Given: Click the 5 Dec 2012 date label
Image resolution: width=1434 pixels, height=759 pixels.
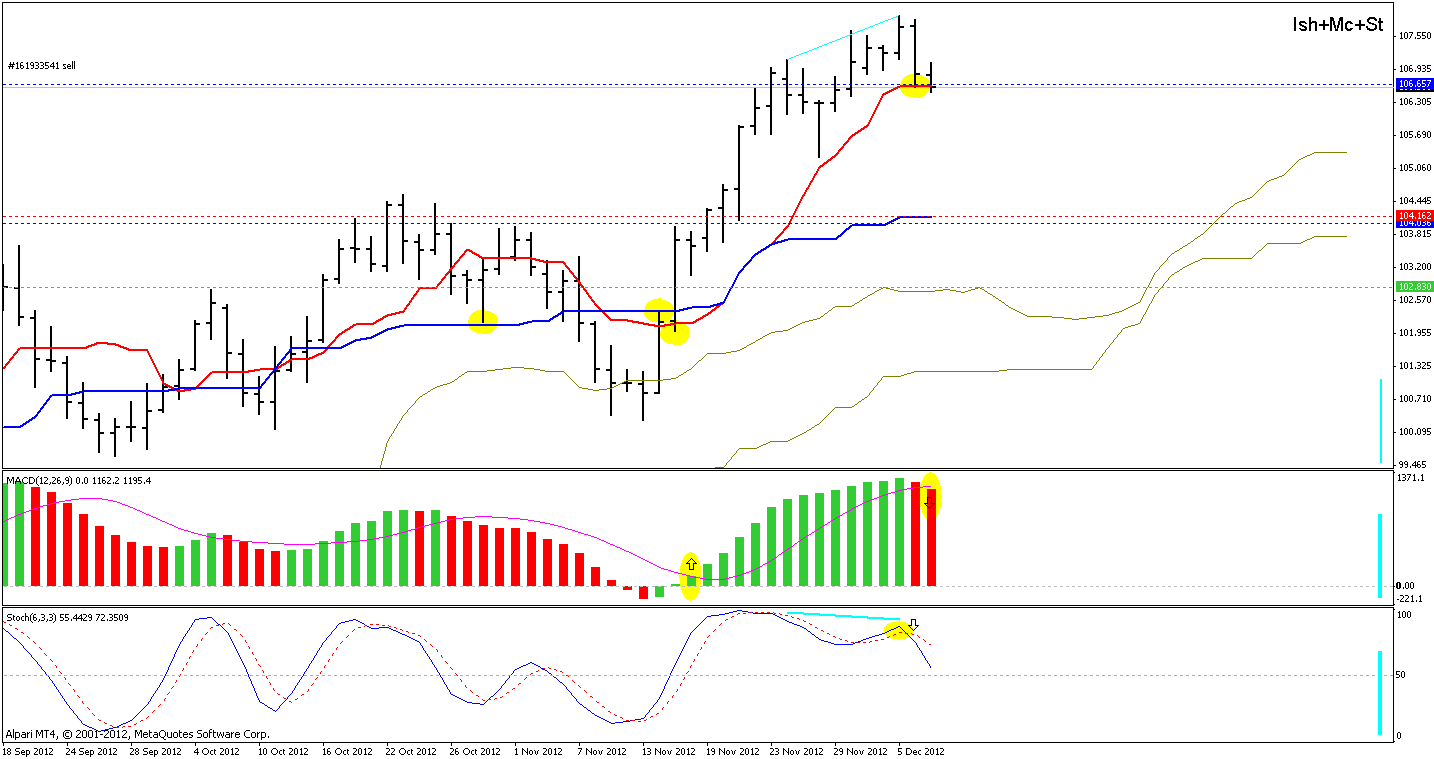Looking at the screenshot, I should (920, 751).
